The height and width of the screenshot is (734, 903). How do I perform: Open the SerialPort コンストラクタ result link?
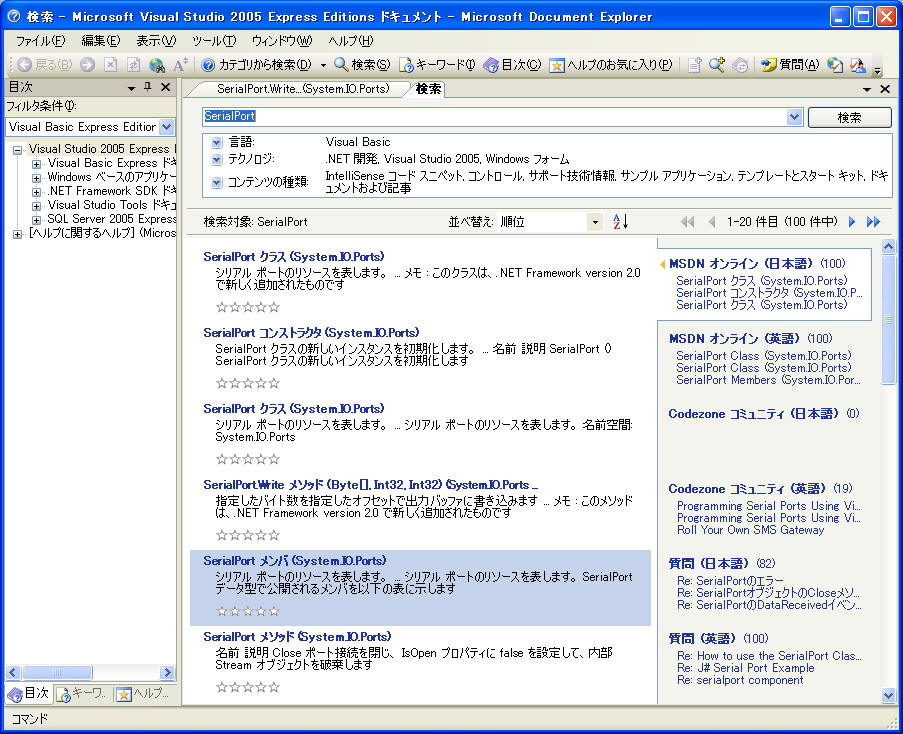(311, 333)
